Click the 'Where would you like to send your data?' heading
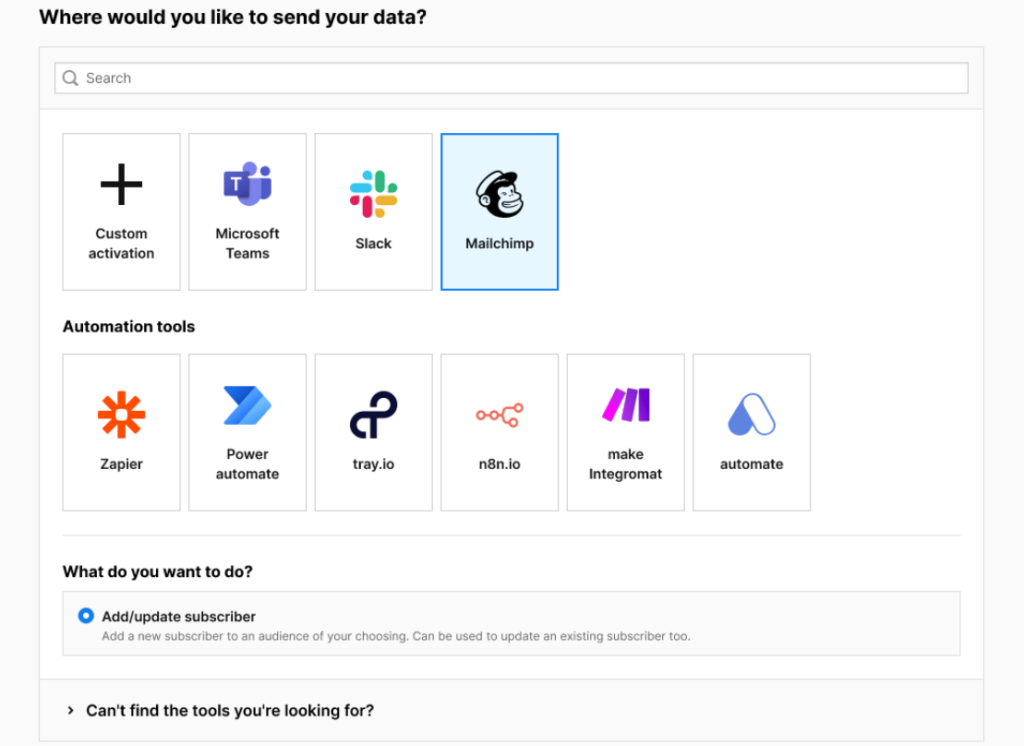Image resolution: width=1024 pixels, height=746 pixels. pos(232,17)
